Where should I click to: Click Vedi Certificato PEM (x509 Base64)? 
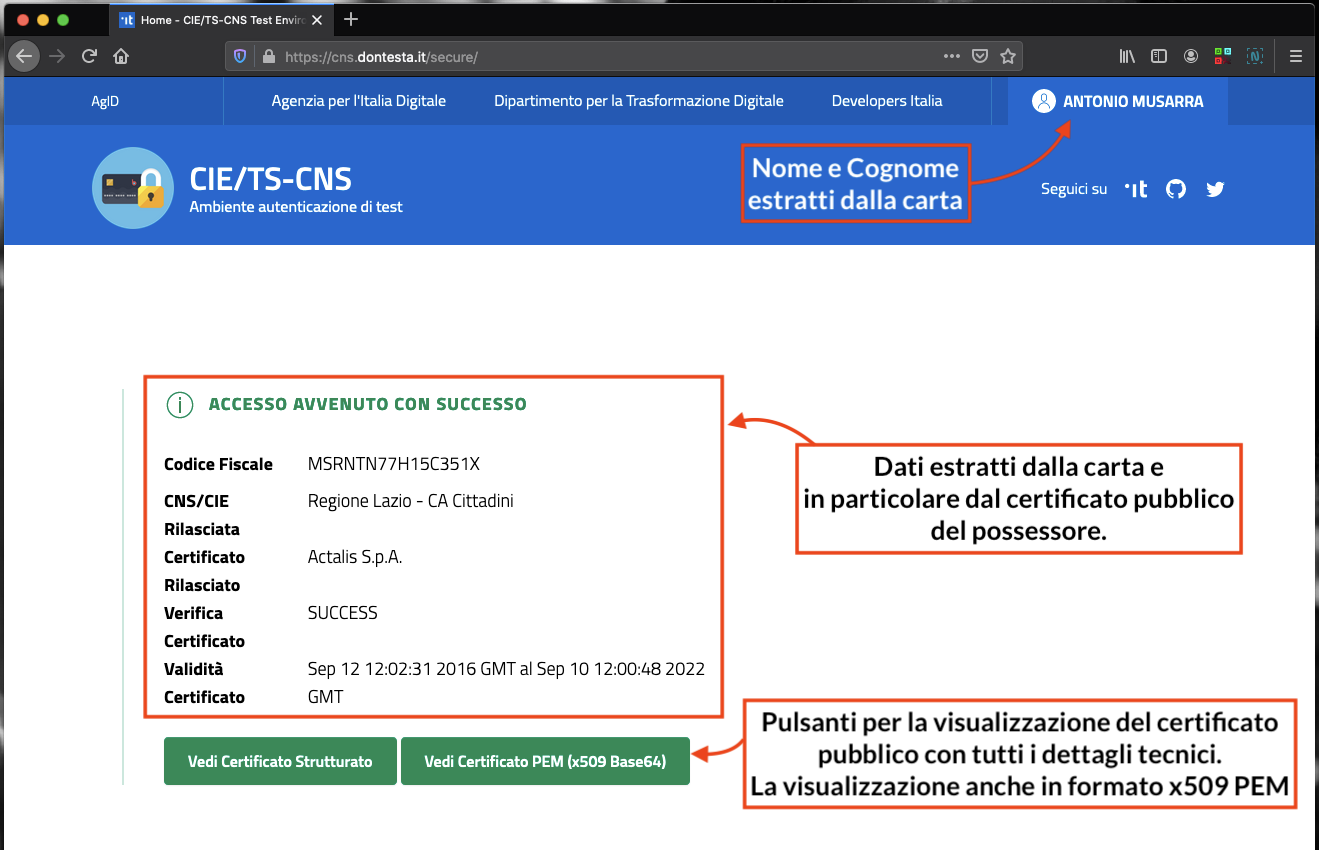(x=545, y=761)
